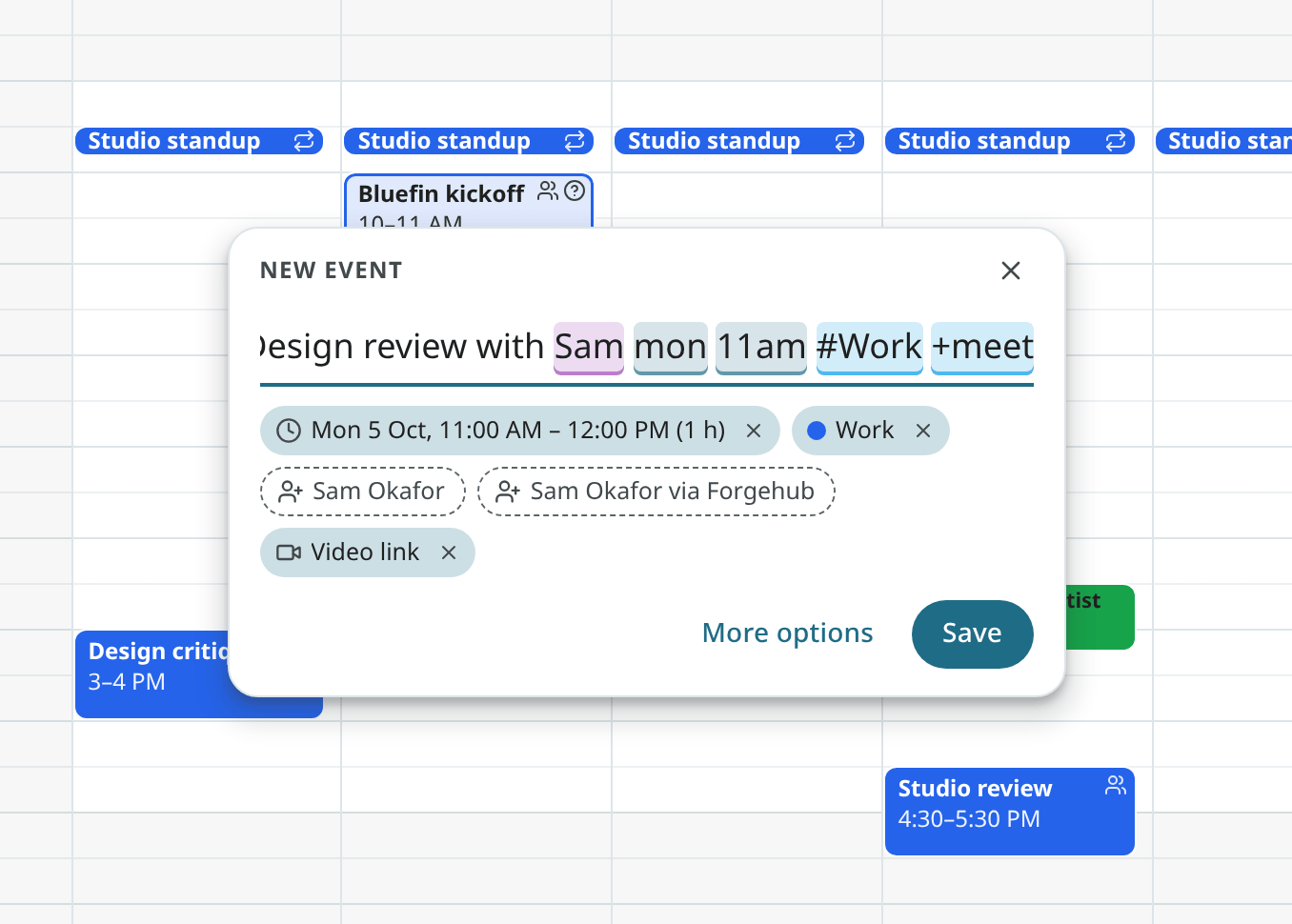Open the partially hidden green event
1292x924 pixels.
click(x=1100, y=617)
